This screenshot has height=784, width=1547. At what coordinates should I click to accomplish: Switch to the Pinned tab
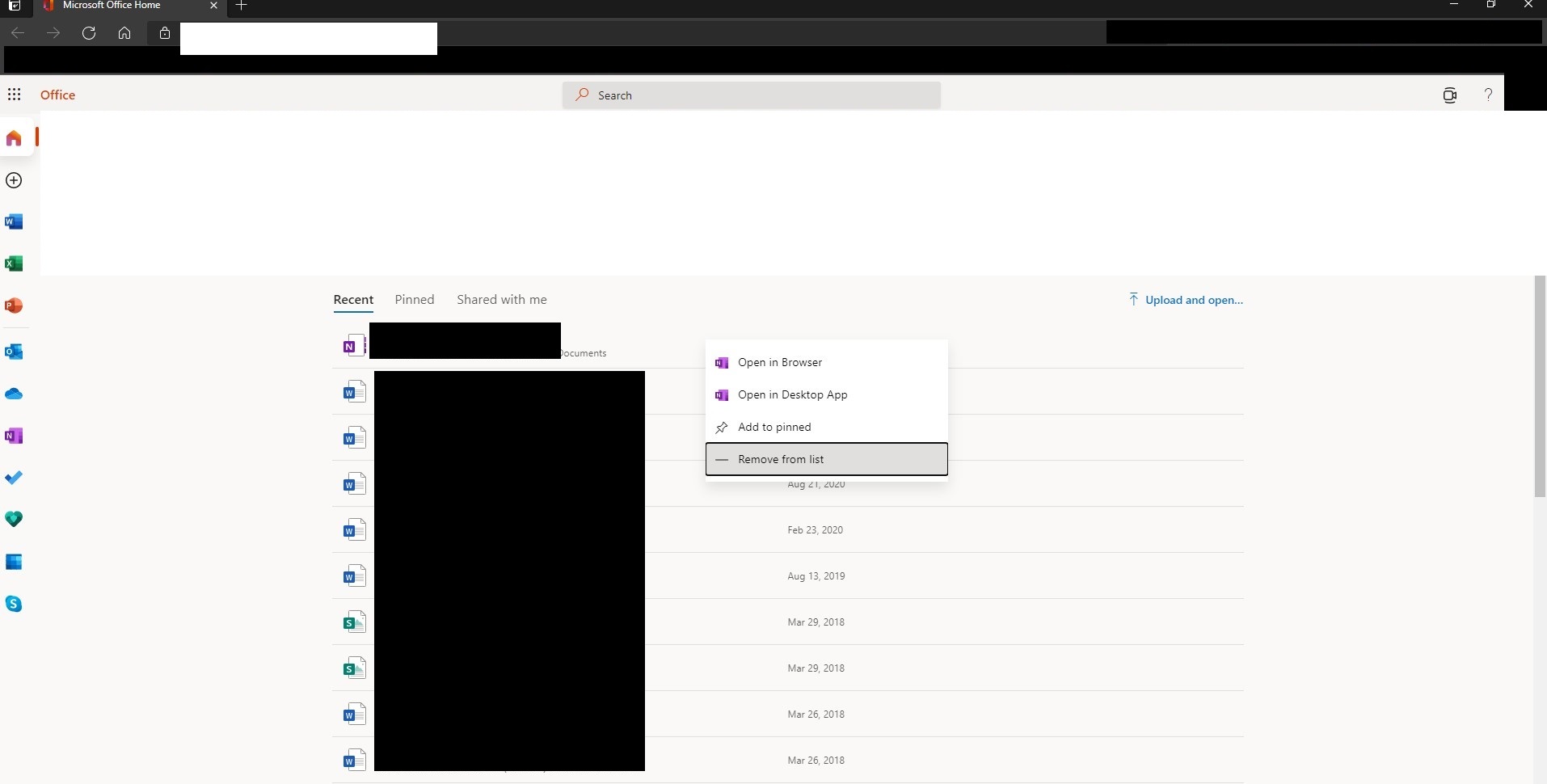(x=415, y=300)
